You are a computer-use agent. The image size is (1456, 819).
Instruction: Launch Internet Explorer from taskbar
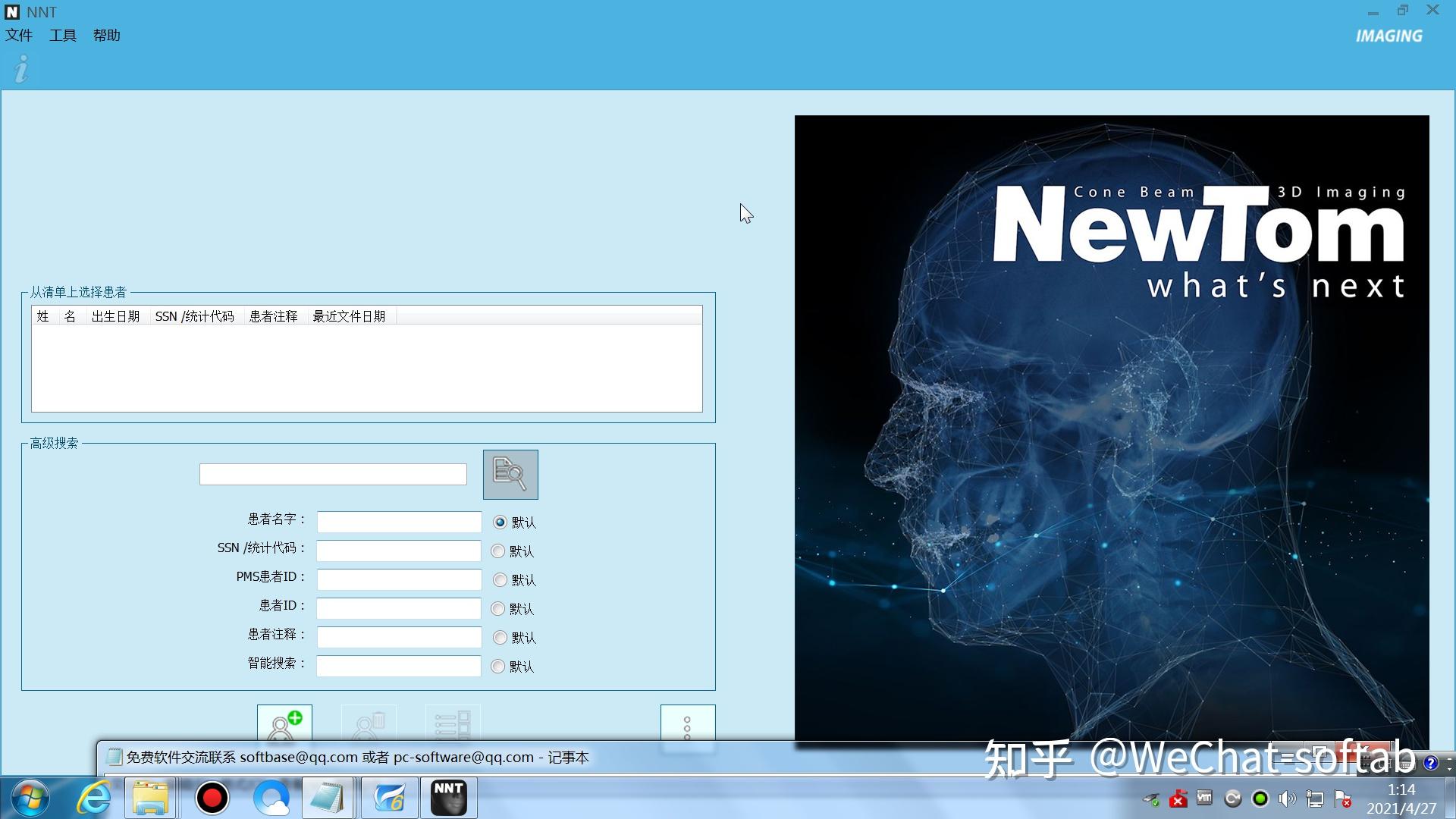pyautogui.click(x=94, y=798)
